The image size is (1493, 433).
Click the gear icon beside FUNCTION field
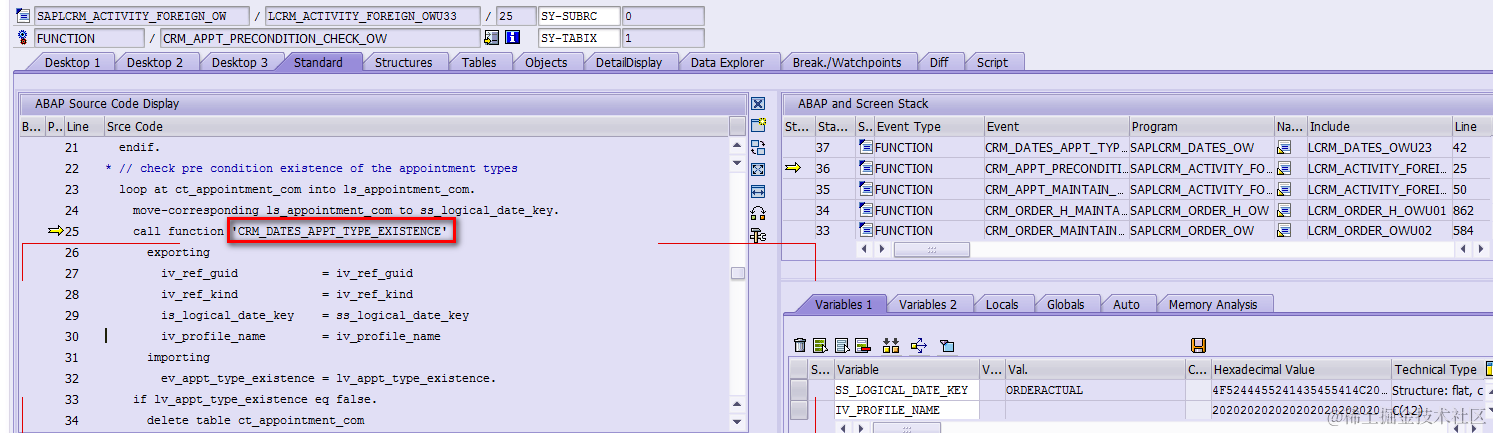coord(23,38)
